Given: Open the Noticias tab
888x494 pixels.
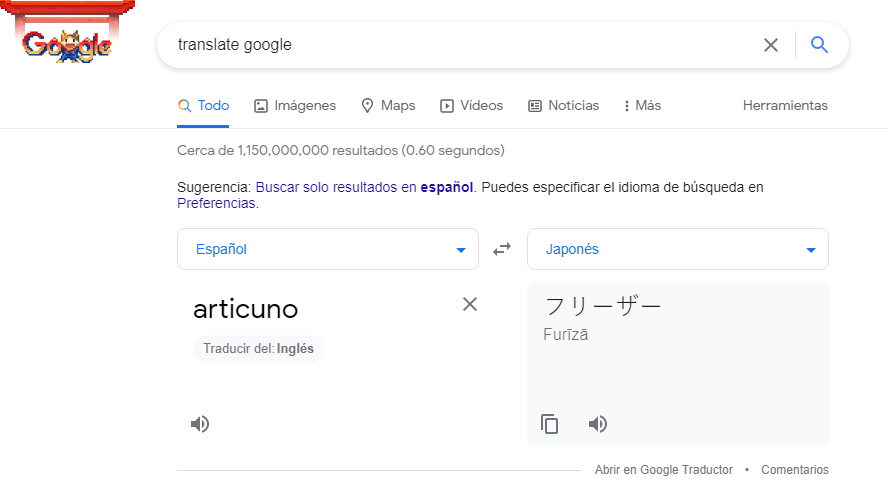Looking at the screenshot, I should click(x=563, y=106).
